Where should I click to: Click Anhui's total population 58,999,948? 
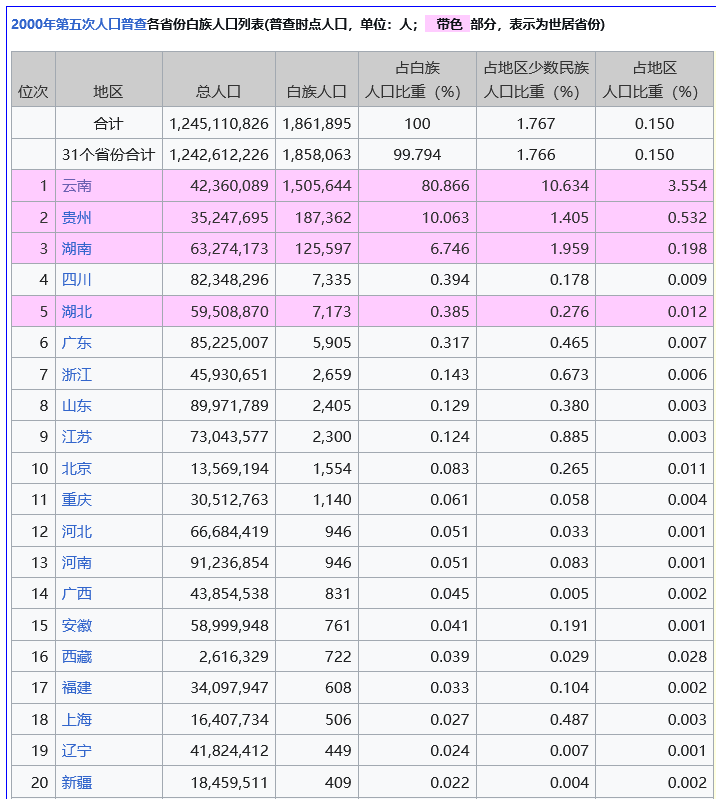tap(229, 625)
